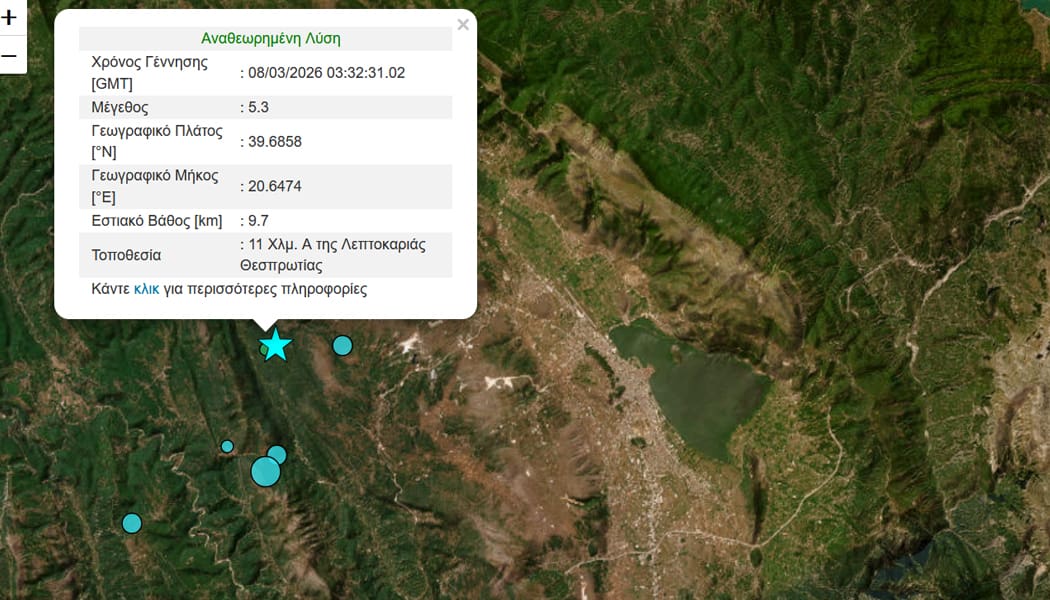This screenshot has width=1050, height=600.
Task: Click the longitude value 20.6474
Action: point(275,186)
